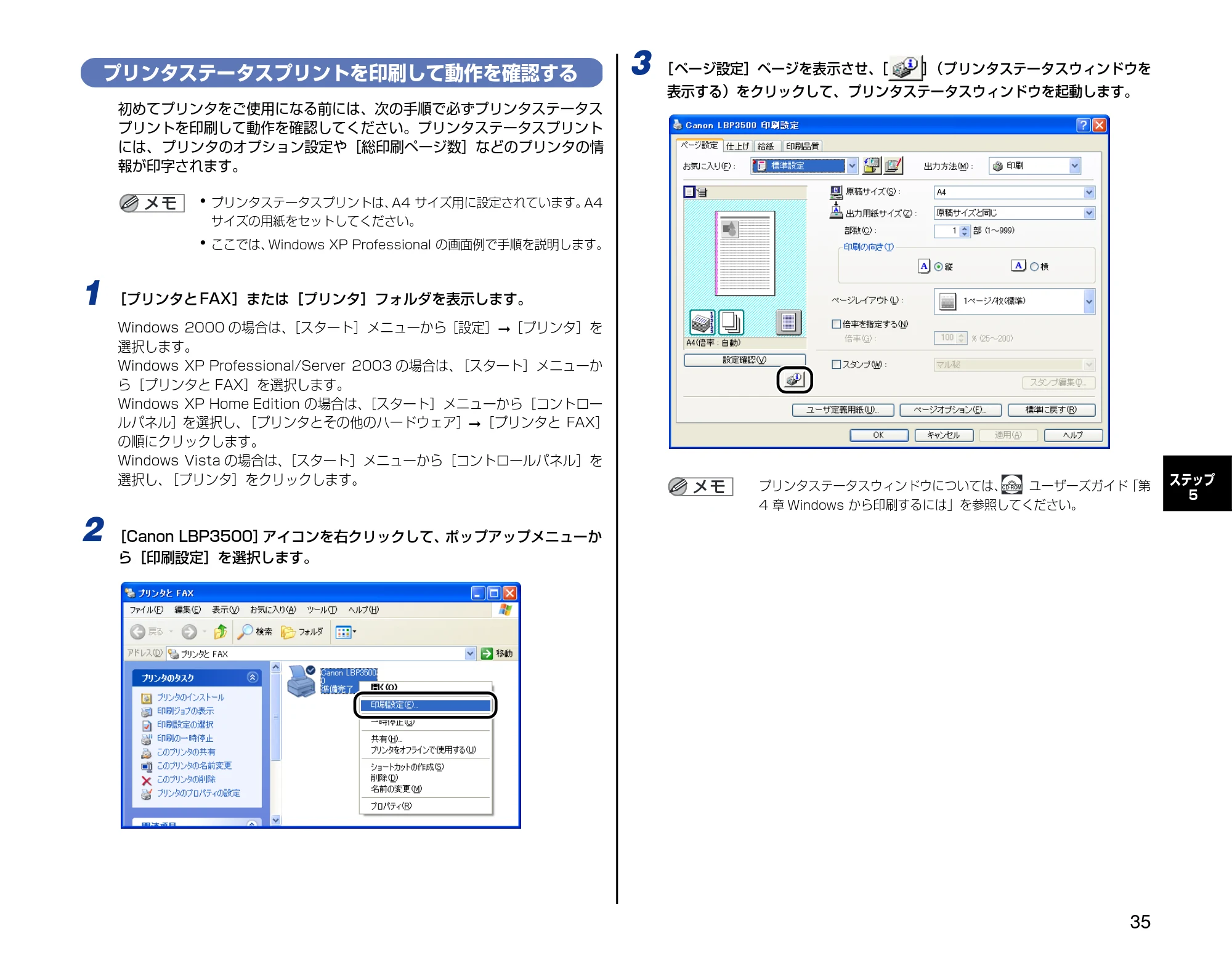The height and width of the screenshot is (958, 1232).
Task: Enable the スタンプ checkbox
Action: 836,364
